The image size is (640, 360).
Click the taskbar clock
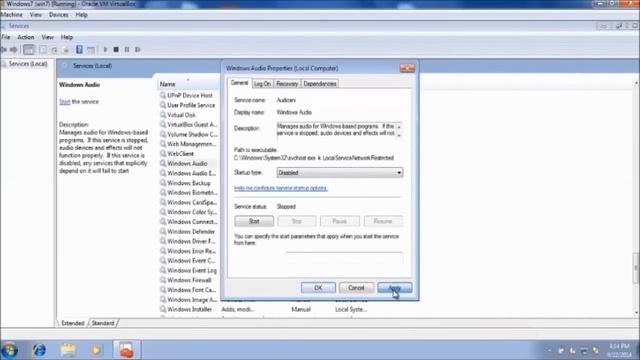point(619,351)
